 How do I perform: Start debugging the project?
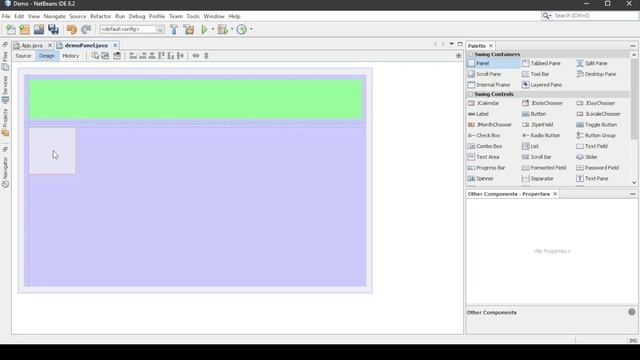223,29
